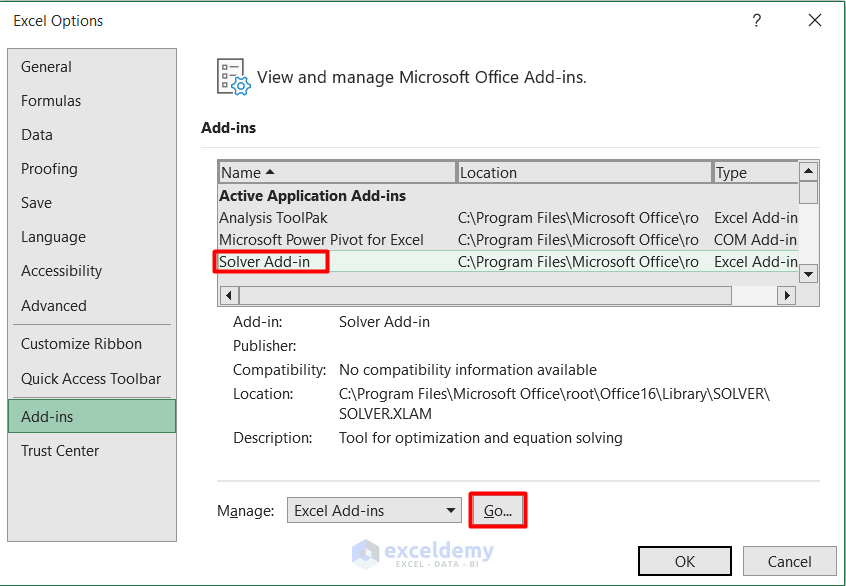Open the Customize Ribbon category
The image size is (846, 586).
point(82,344)
